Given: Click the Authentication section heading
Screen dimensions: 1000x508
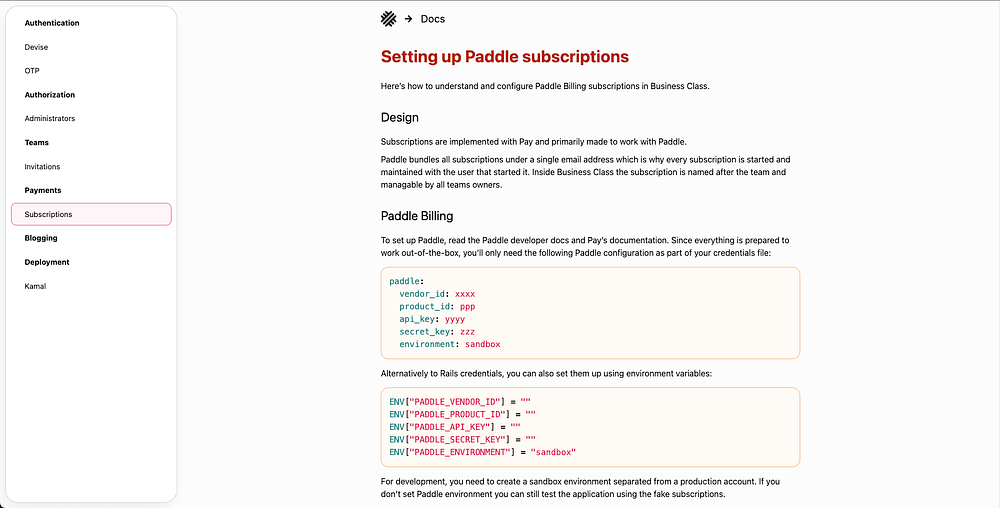Looking at the screenshot, I should 52,23.
